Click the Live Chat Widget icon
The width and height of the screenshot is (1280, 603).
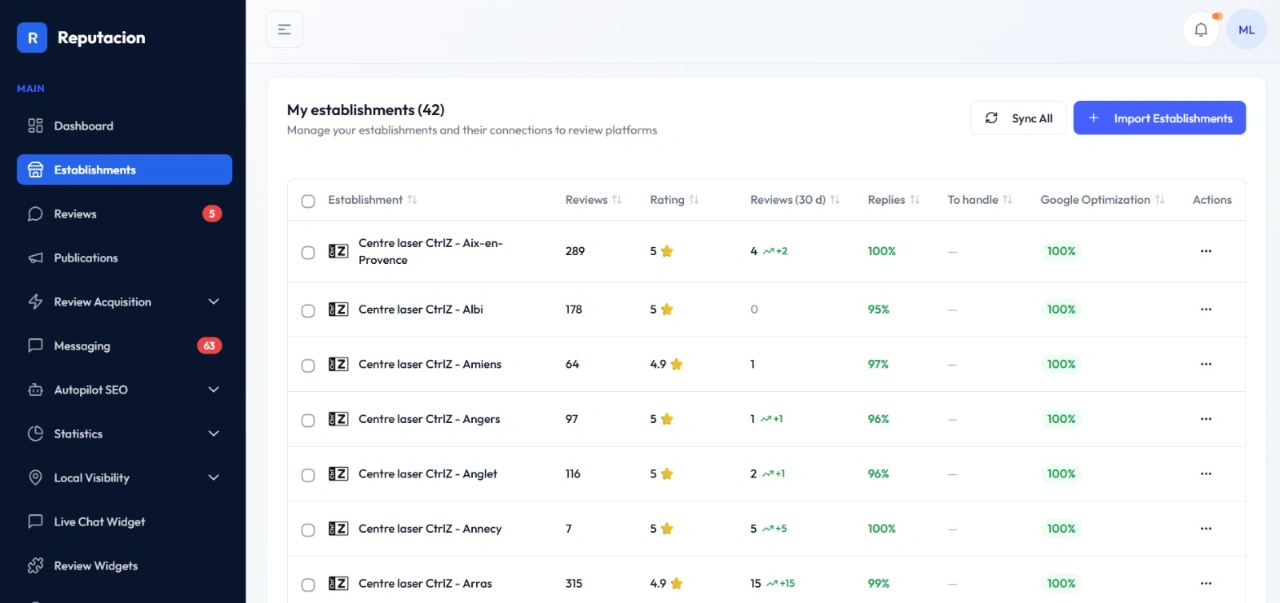35,522
